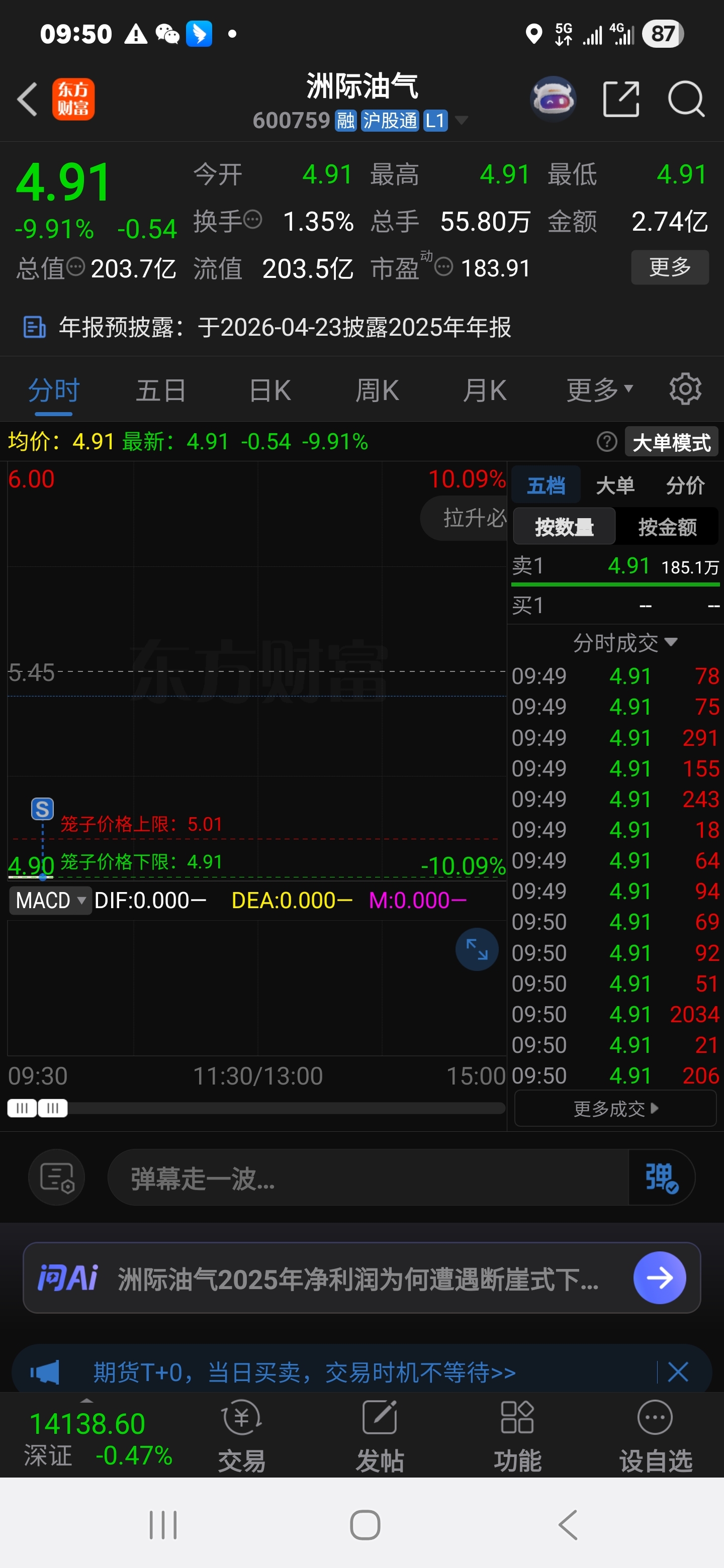Switch to 周K chart tab

377,390
